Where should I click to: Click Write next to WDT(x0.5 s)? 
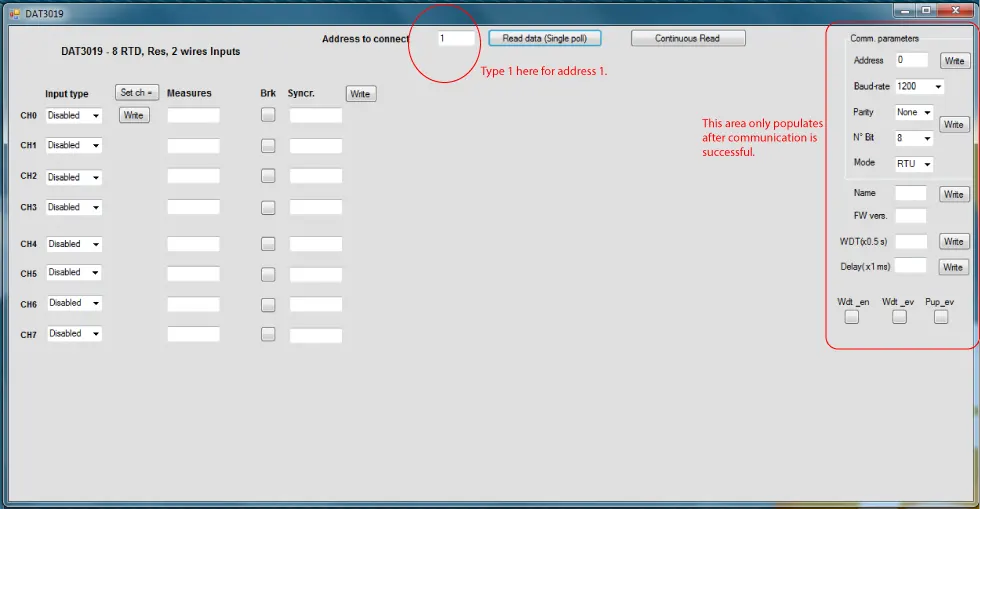[x=954, y=242]
